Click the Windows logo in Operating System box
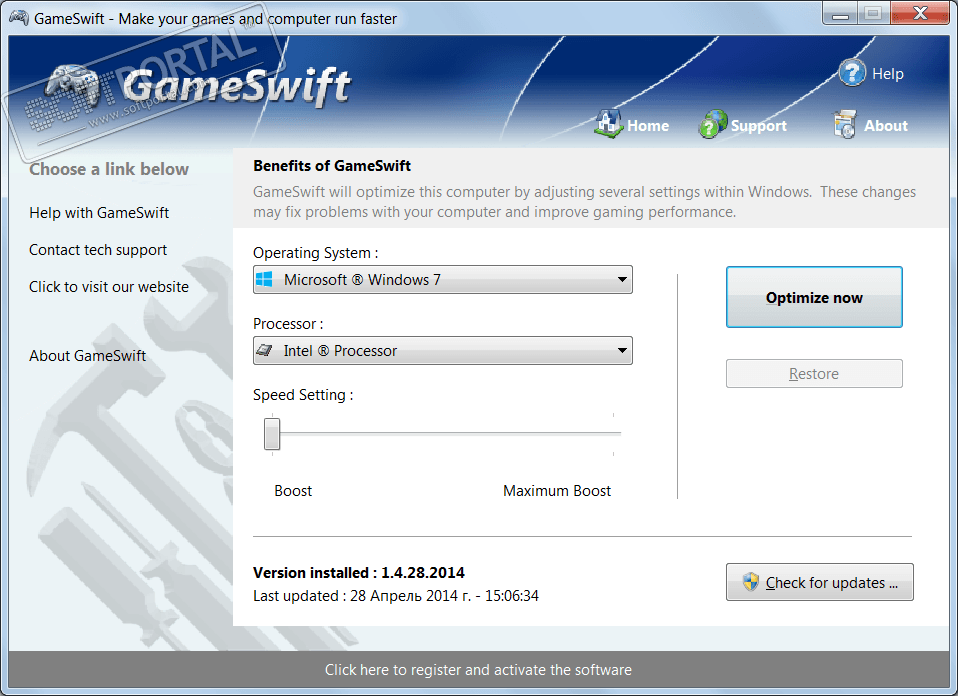Viewport: 958px width, 696px height. coord(264,279)
